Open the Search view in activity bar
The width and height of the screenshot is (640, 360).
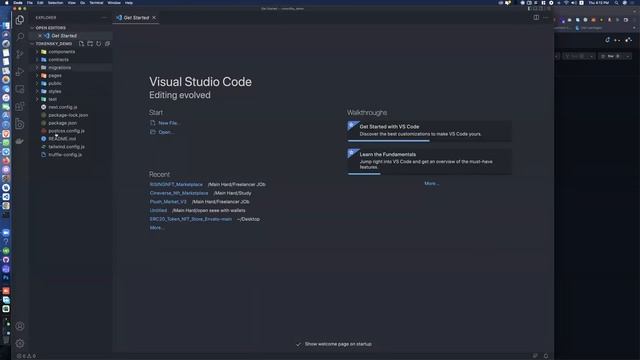[20, 37]
